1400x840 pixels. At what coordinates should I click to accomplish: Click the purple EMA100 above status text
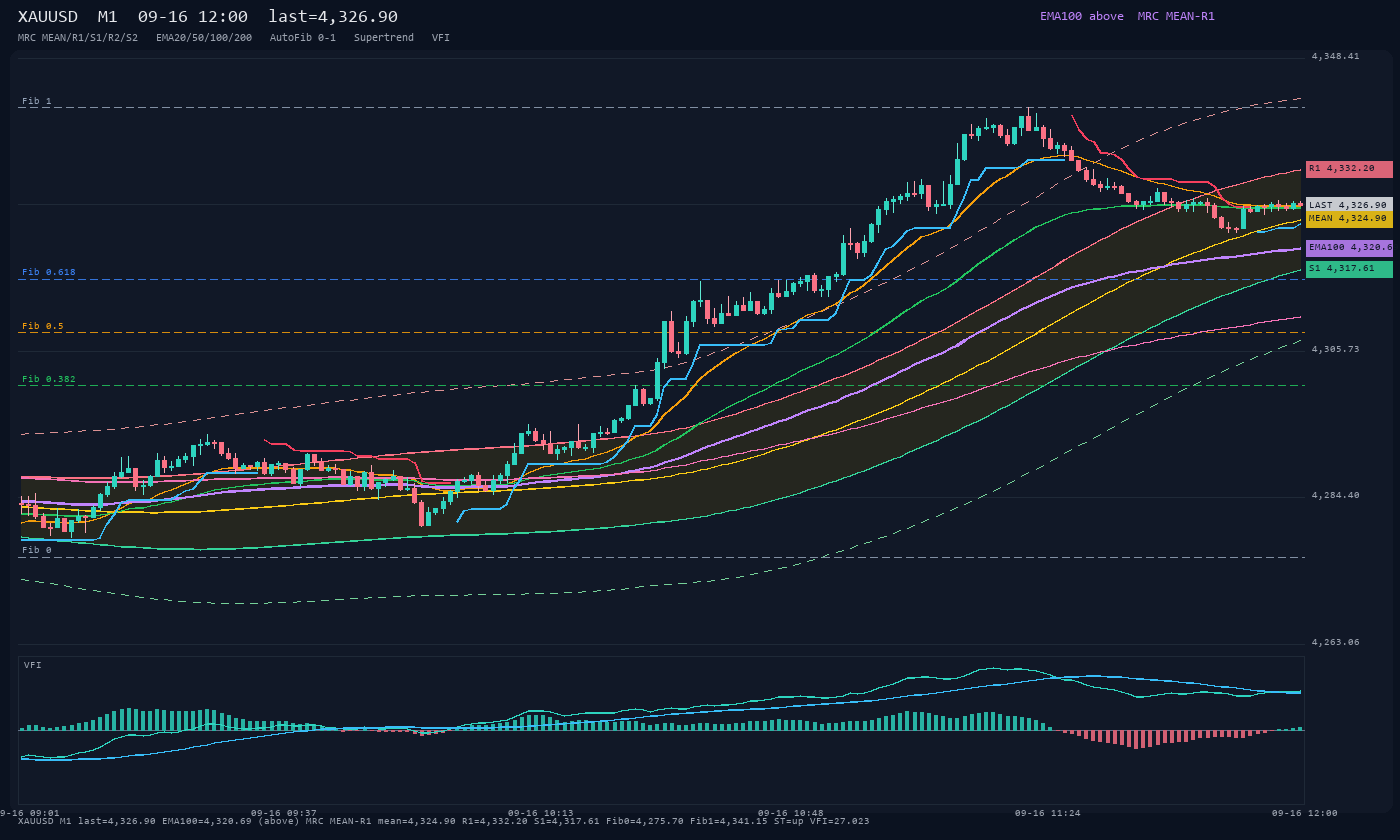click(1082, 16)
